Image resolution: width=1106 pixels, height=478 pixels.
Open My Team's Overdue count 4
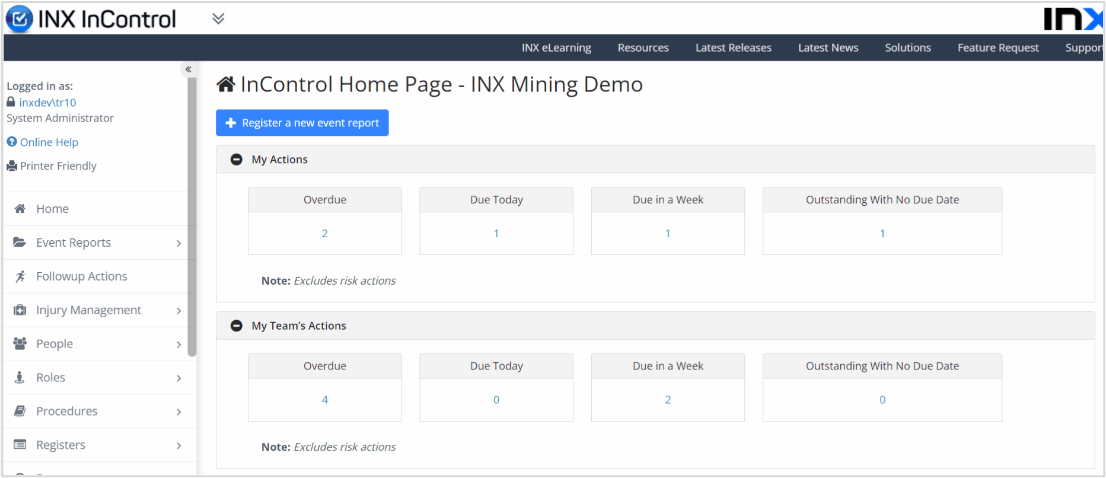pyautogui.click(x=324, y=400)
